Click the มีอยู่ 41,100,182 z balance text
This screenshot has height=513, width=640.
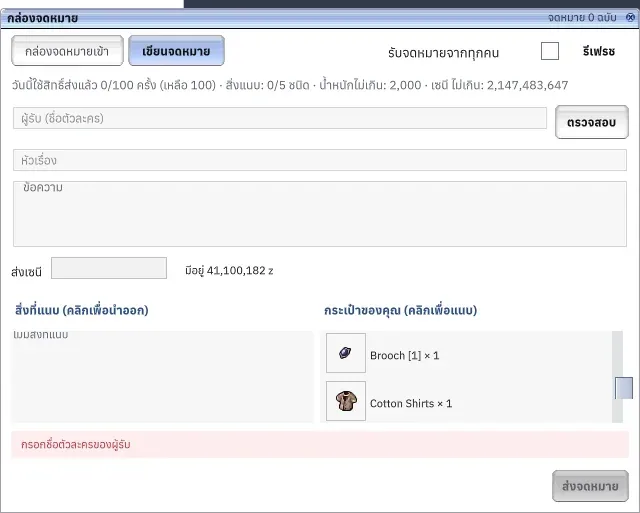(229, 271)
